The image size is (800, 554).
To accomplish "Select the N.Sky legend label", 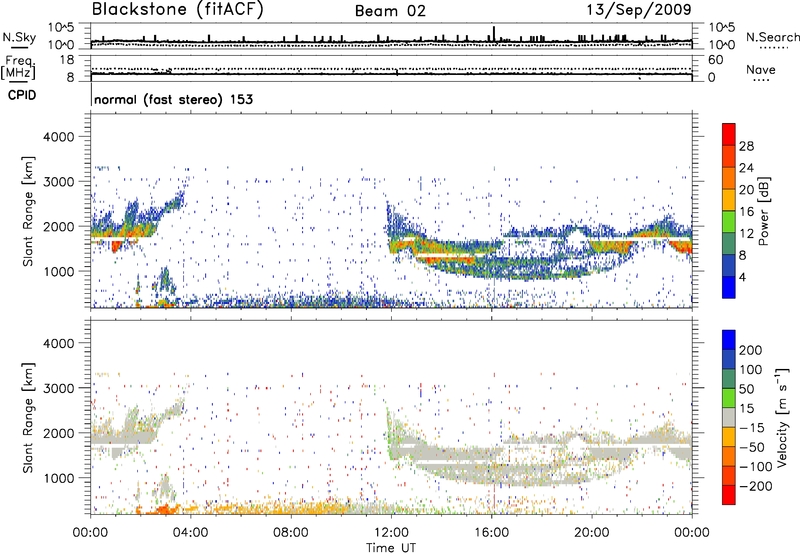I will [19, 37].
